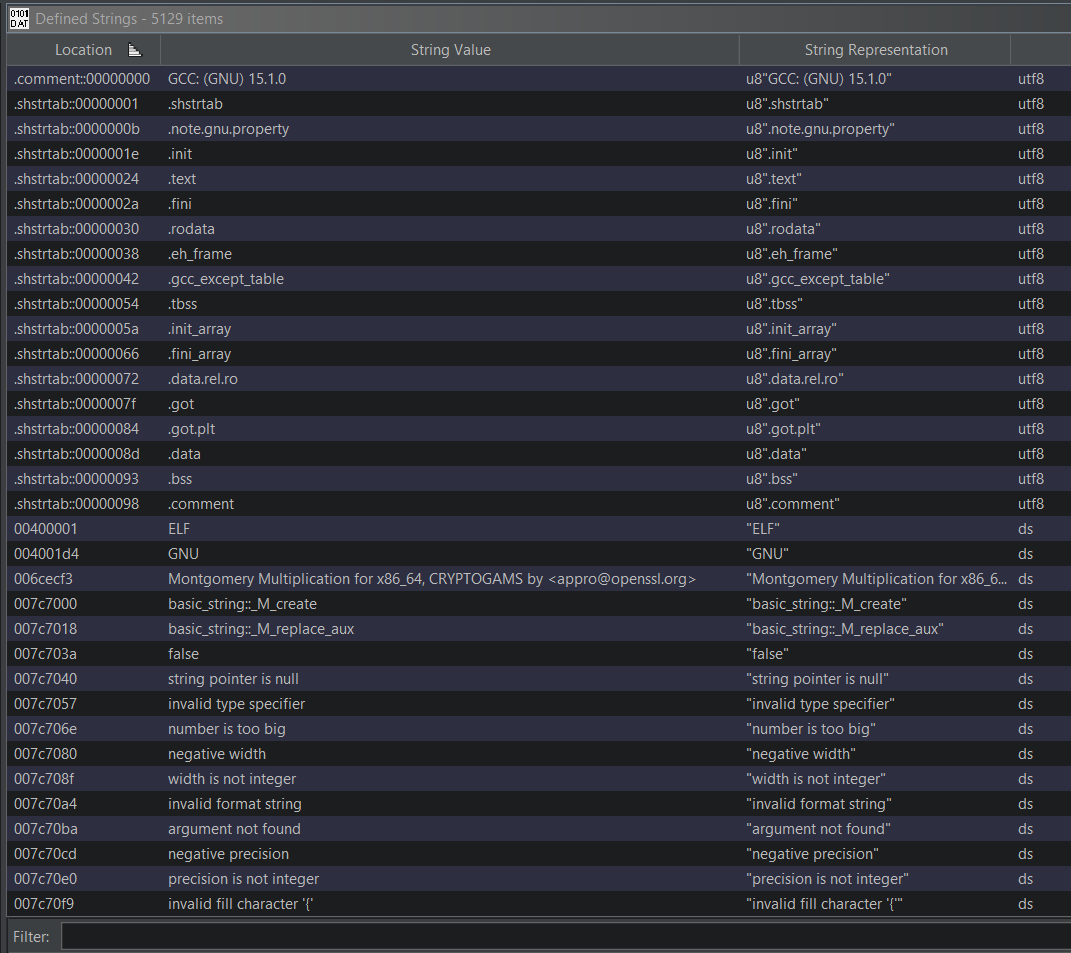Sort by the String Value column header
1071x953 pixels.
tap(450, 50)
